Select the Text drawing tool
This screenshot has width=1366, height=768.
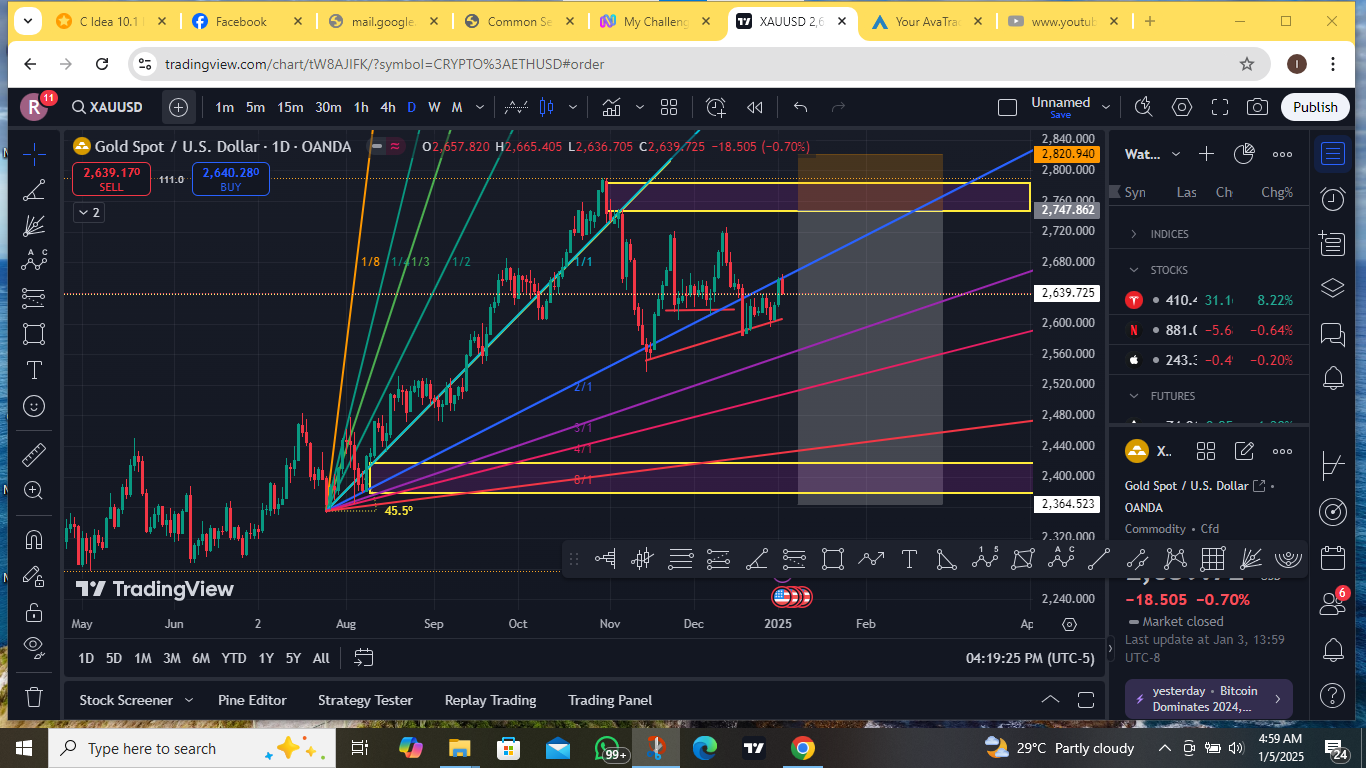point(34,370)
